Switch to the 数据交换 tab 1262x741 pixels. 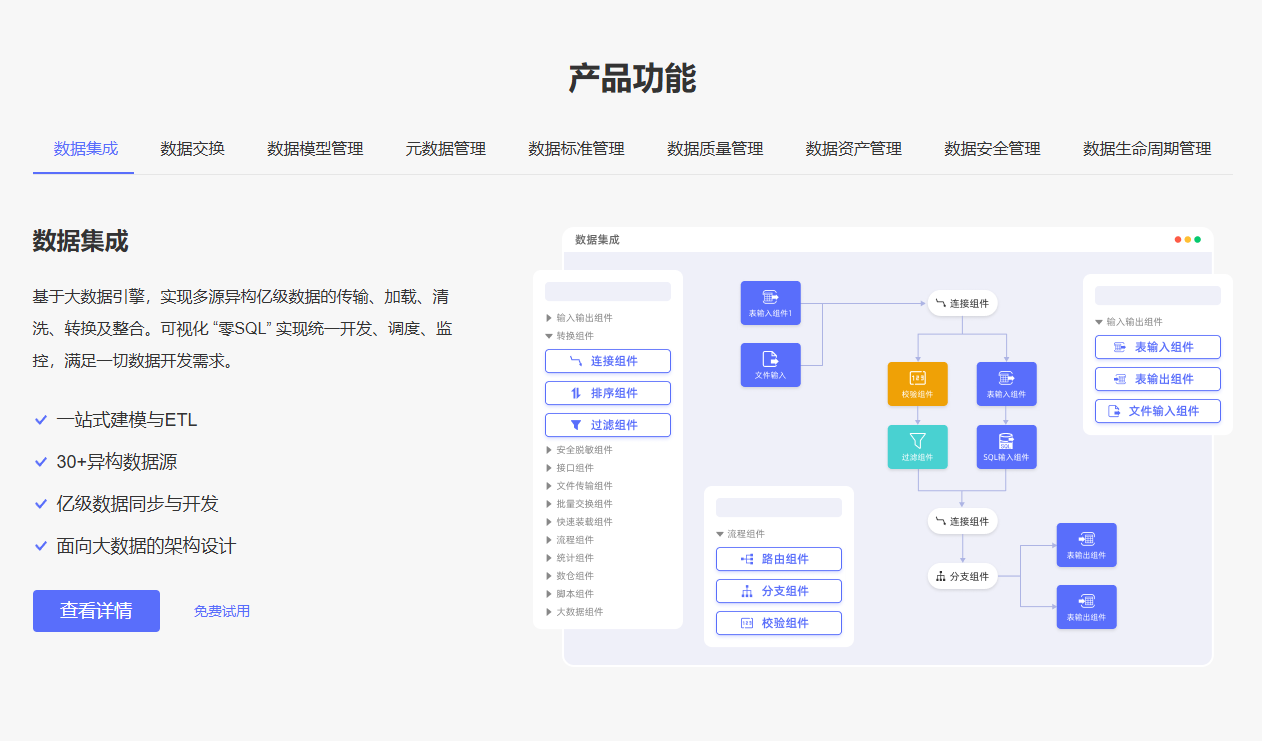click(x=192, y=148)
